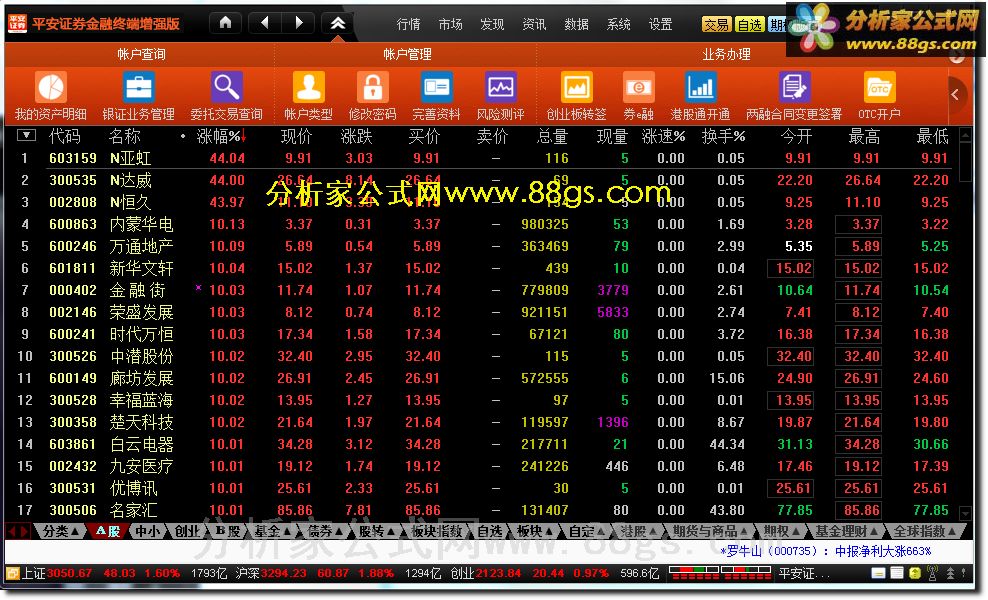This screenshot has width=988, height=600.
Task: Select the 自选 bottom tab
Action: [489, 531]
